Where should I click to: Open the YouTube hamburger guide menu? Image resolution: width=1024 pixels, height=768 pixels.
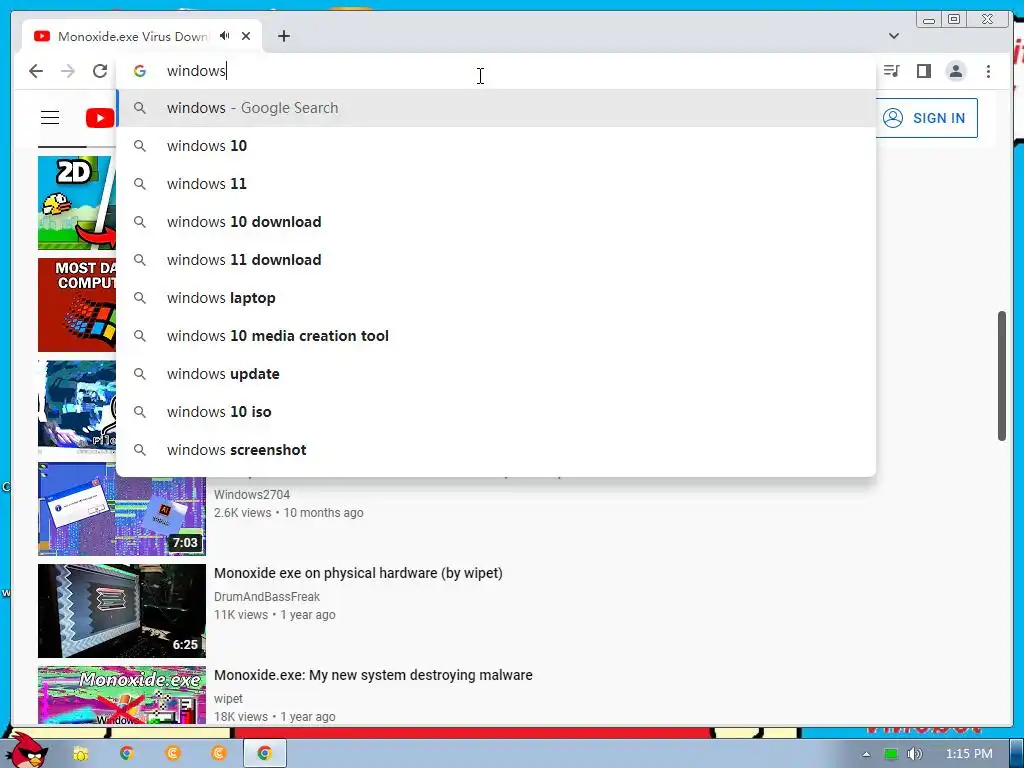[x=50, y=118]
